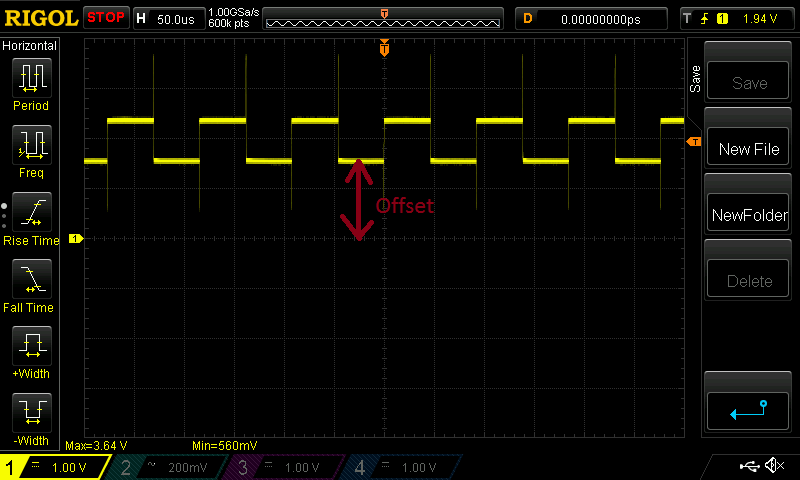Click the Save menu button
The width and height of the screenshot is (800, 480).
tap(748, 82)
